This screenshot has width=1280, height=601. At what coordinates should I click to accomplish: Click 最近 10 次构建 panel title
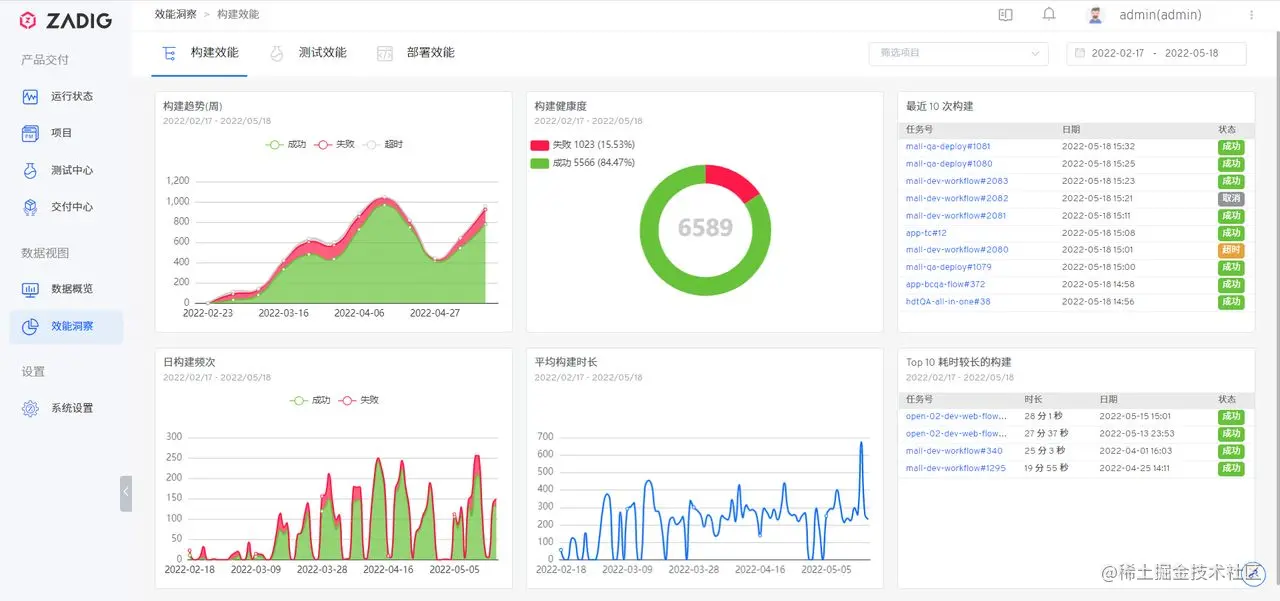click(x=940, y=106)
